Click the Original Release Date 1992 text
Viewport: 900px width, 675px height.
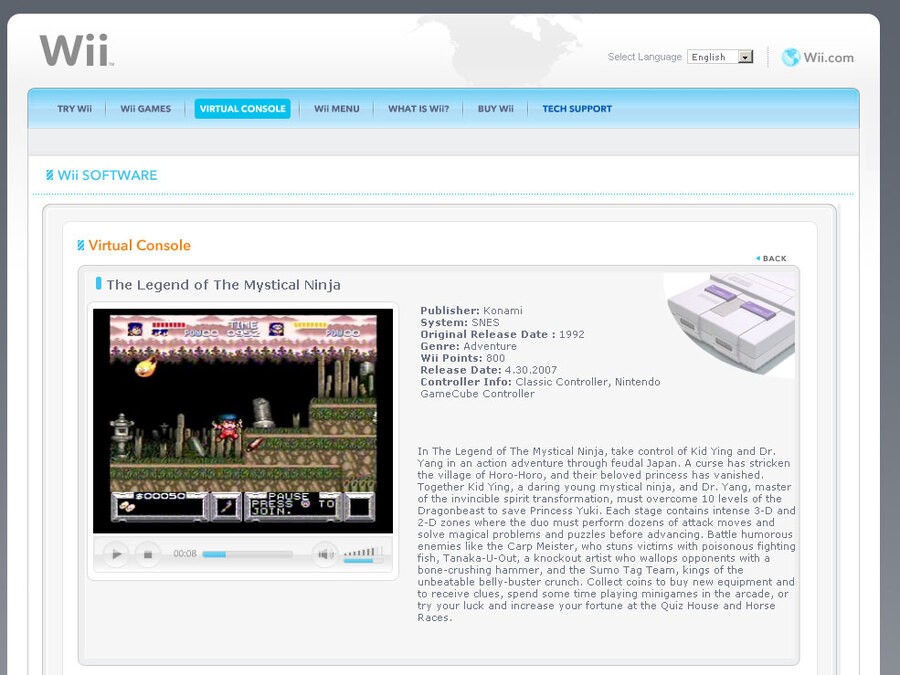[502, 335]
